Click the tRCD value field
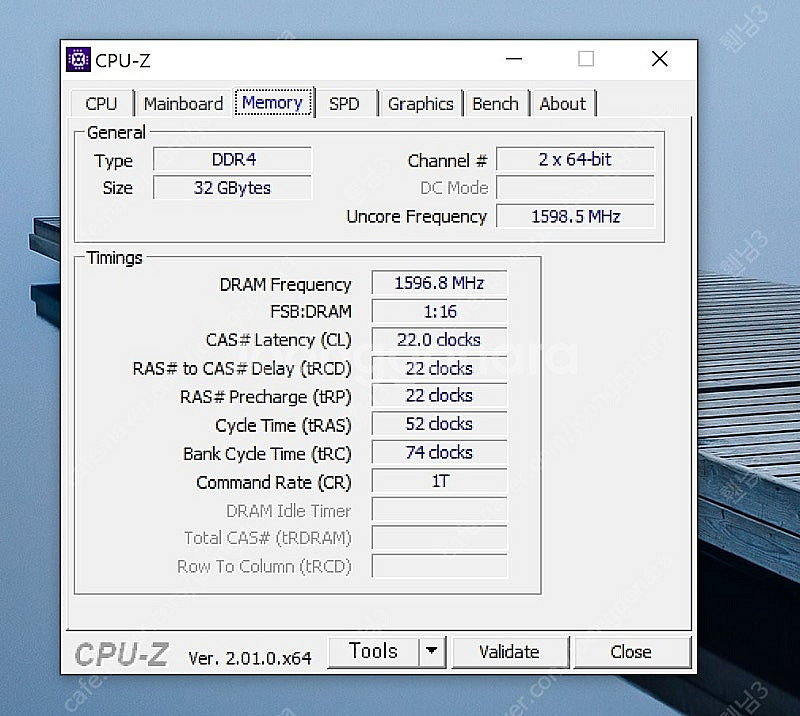The height and width of the screenshot is (716, 800). [439, 368]
